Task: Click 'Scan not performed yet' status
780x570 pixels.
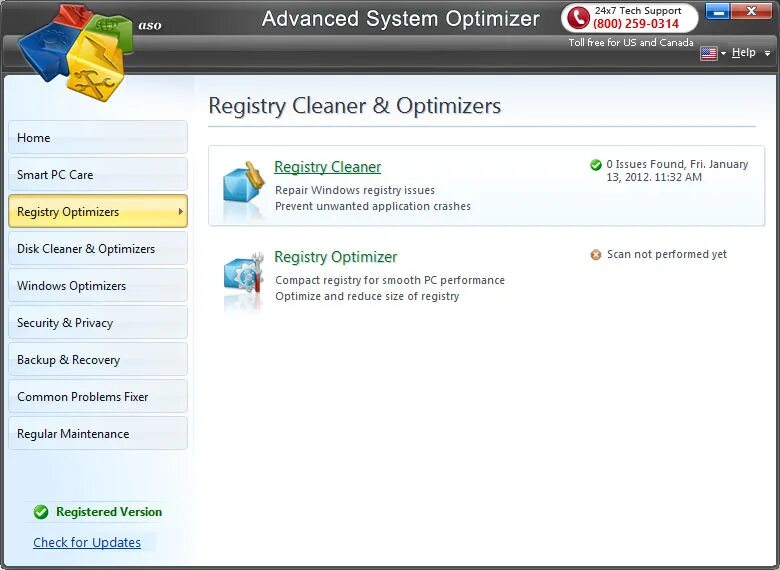Action: [x=667, y=254]
